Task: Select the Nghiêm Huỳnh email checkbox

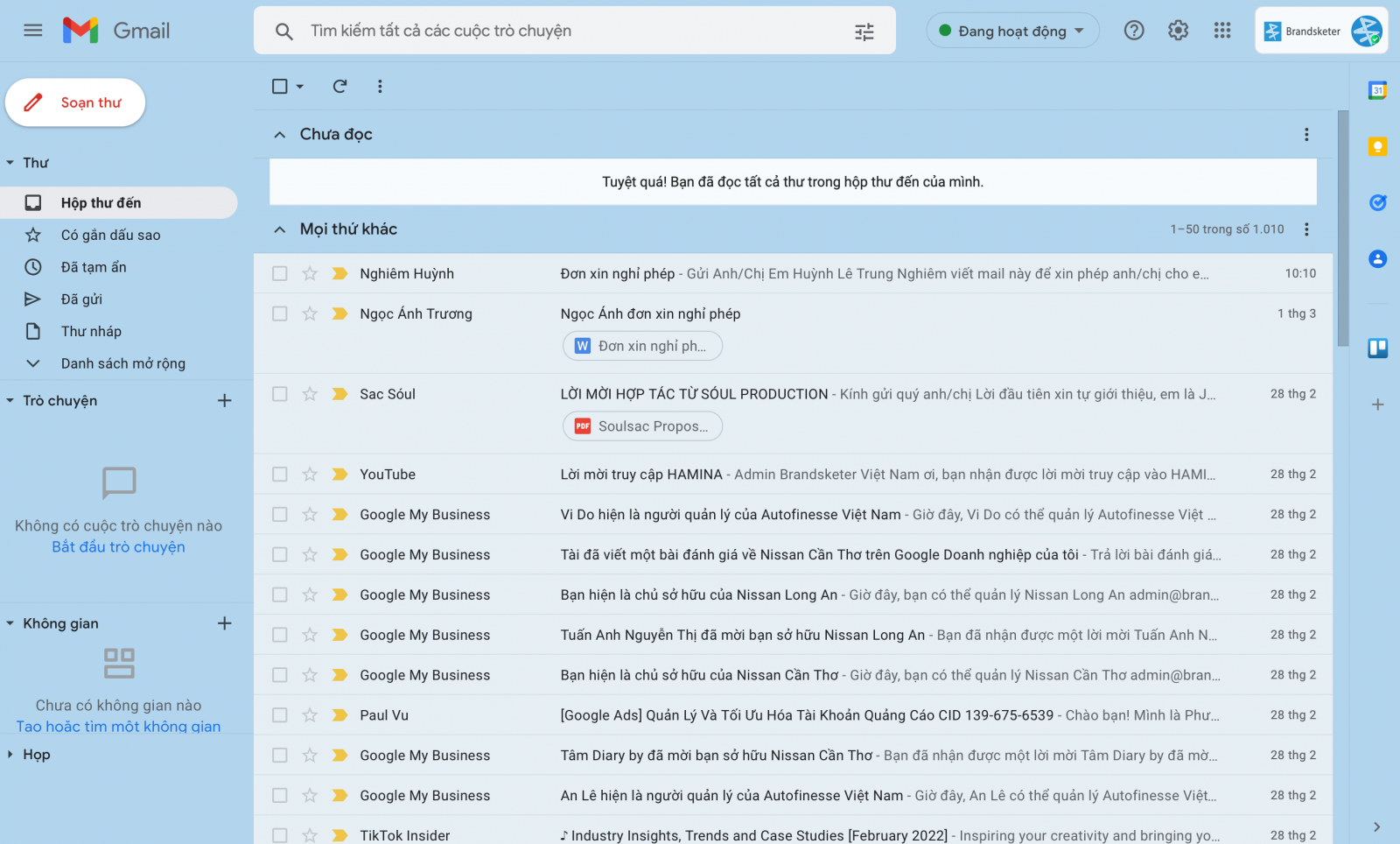Action: click(280, 273)
